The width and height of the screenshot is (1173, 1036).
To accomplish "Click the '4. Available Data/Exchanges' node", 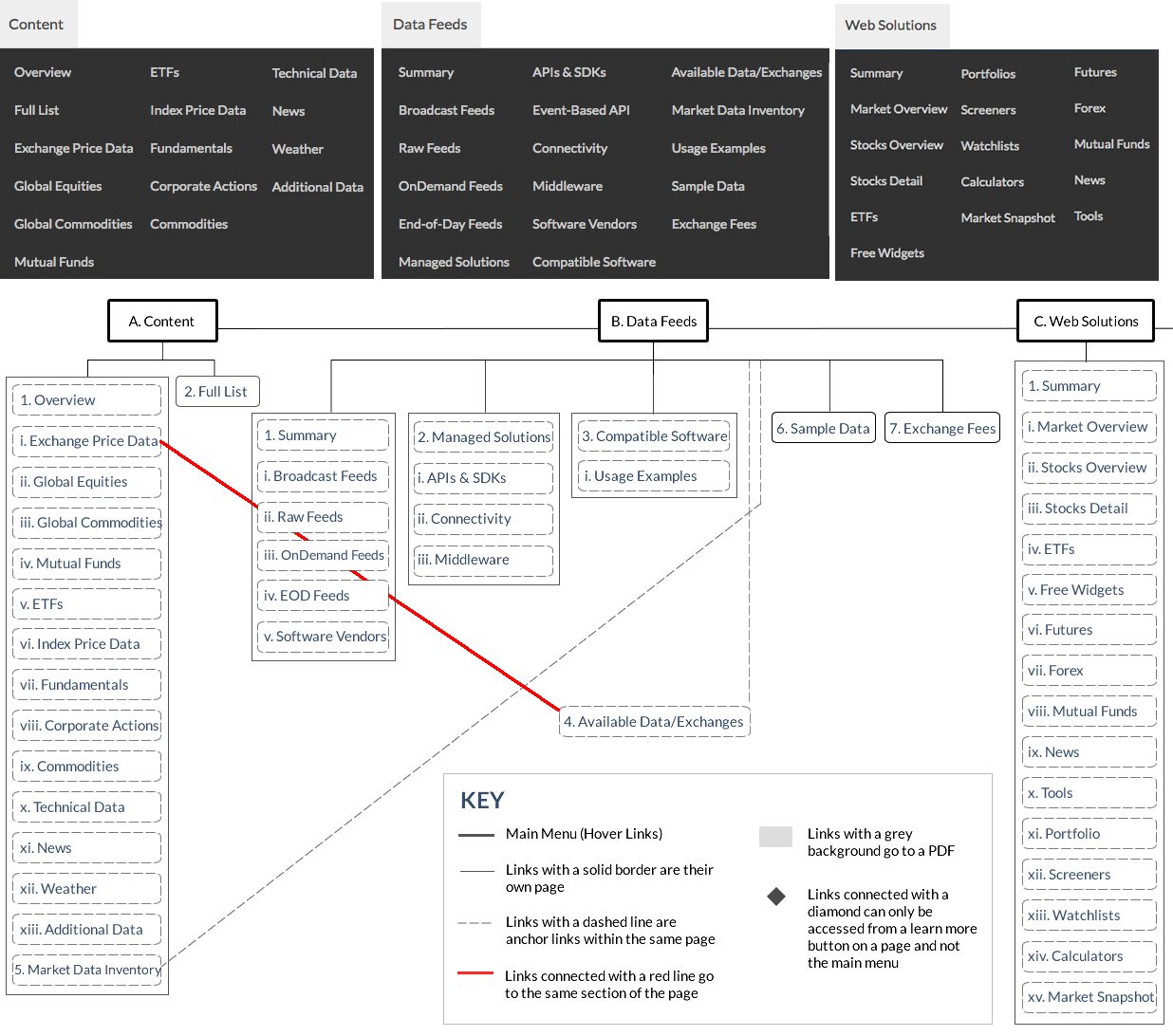I will (654, 722).
